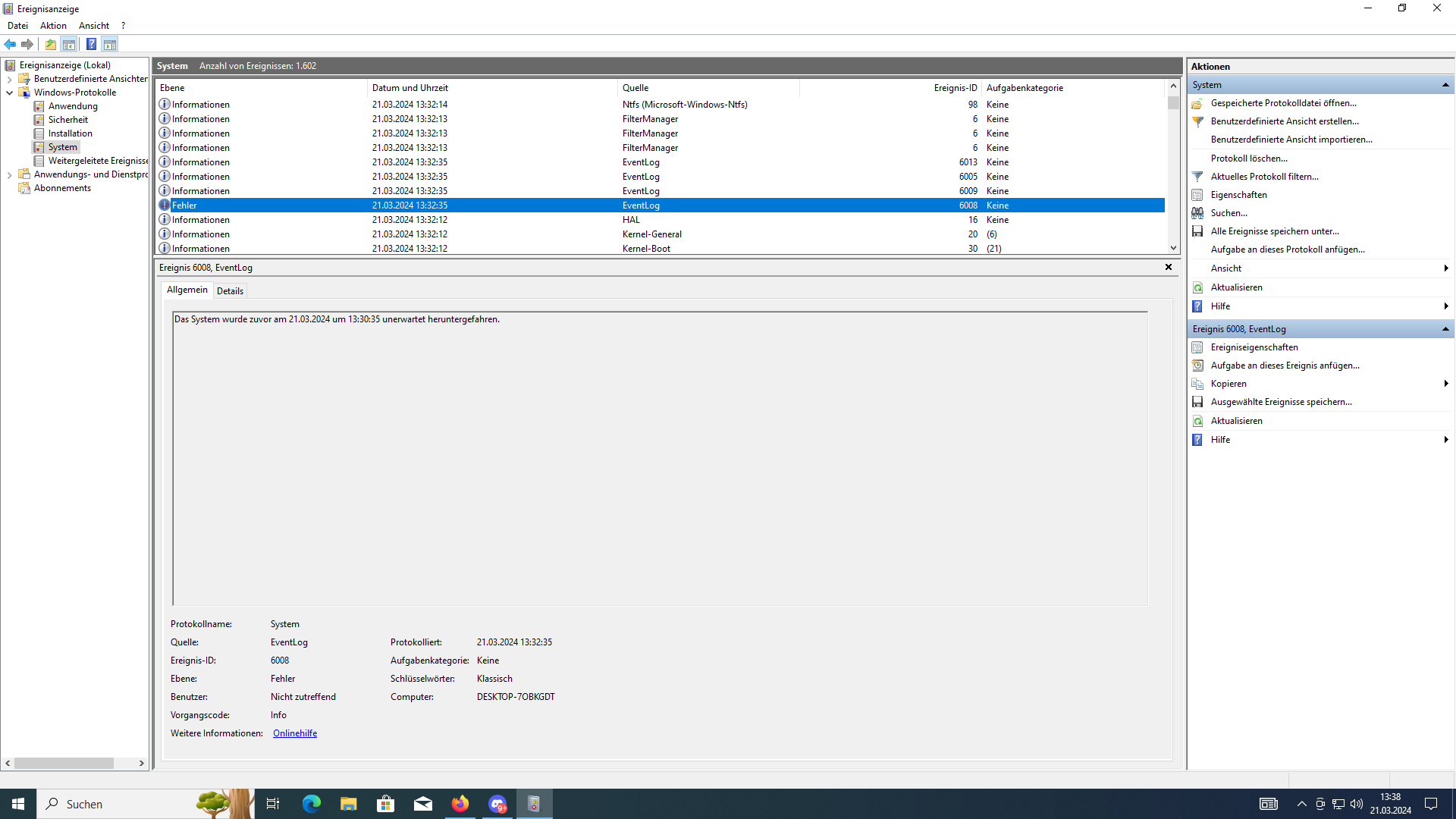The height and width of the screenshot is (819, 1456).
Task: Click Protokoll löschen... action
Action: click(1248, 158)
